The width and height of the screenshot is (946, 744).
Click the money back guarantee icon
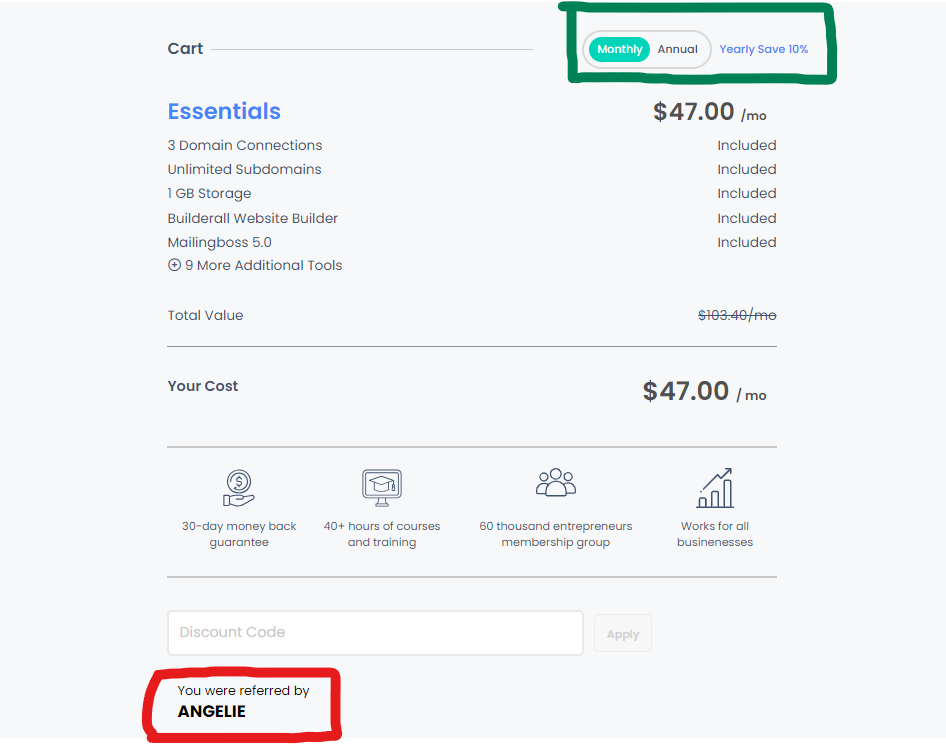click(239, 488)
